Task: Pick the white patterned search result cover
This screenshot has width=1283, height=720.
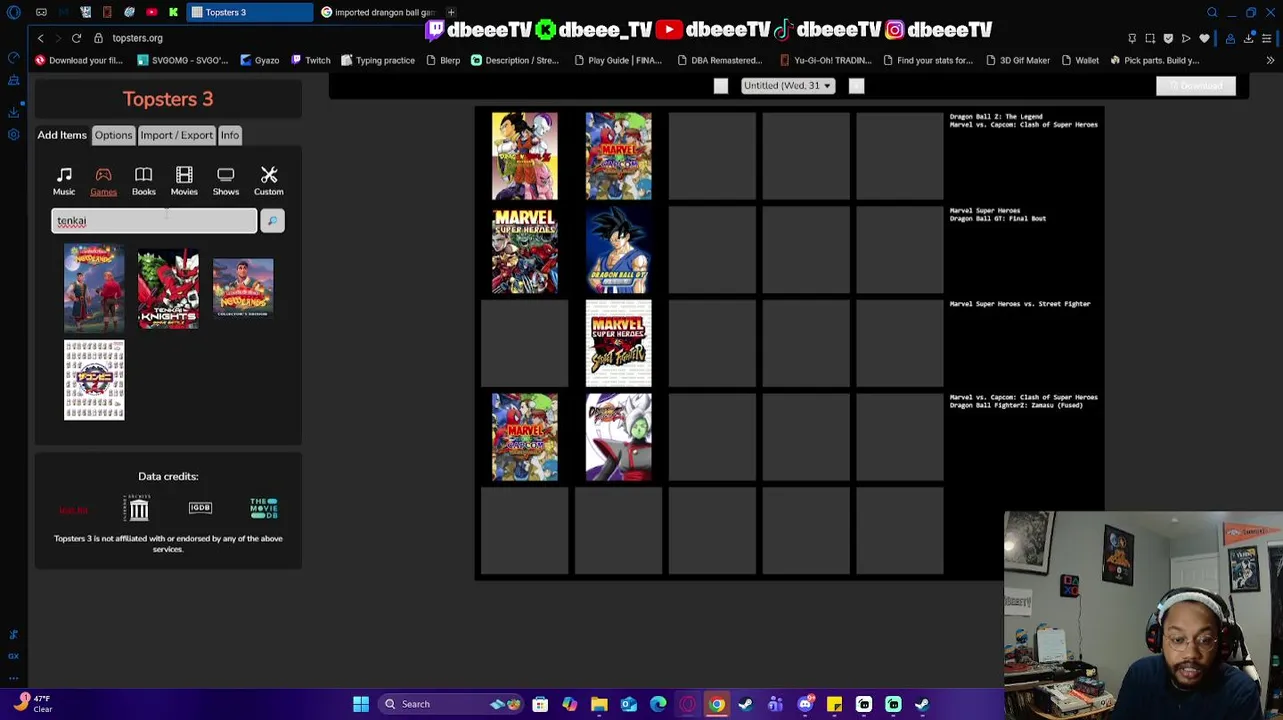Action: click(x=94, y=380)
